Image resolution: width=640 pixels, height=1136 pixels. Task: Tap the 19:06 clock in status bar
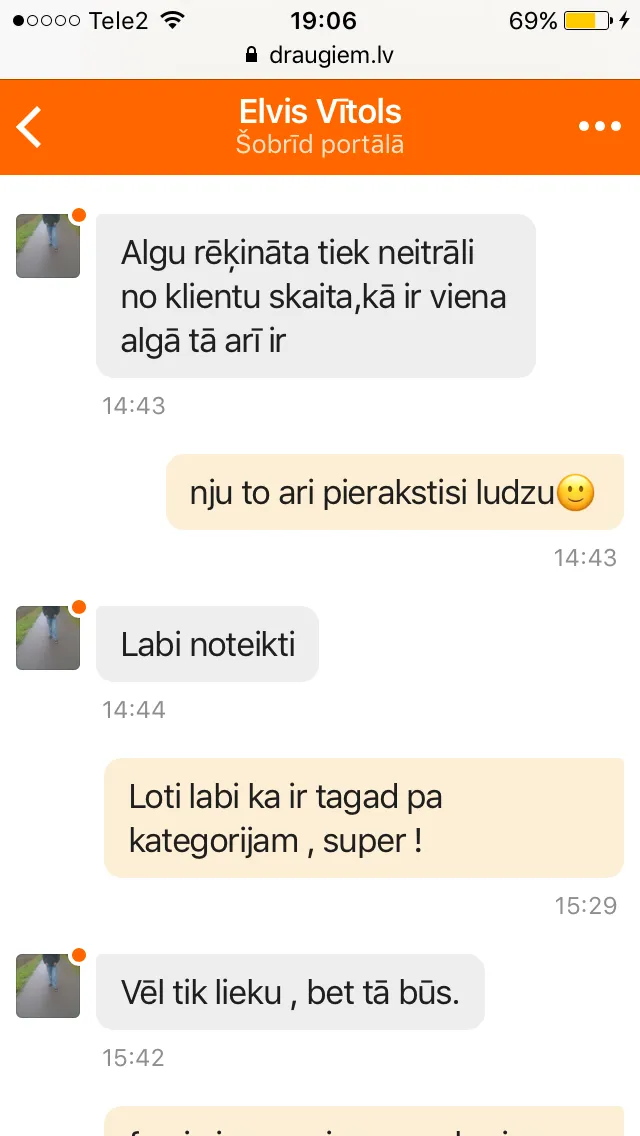click(323, 21)
